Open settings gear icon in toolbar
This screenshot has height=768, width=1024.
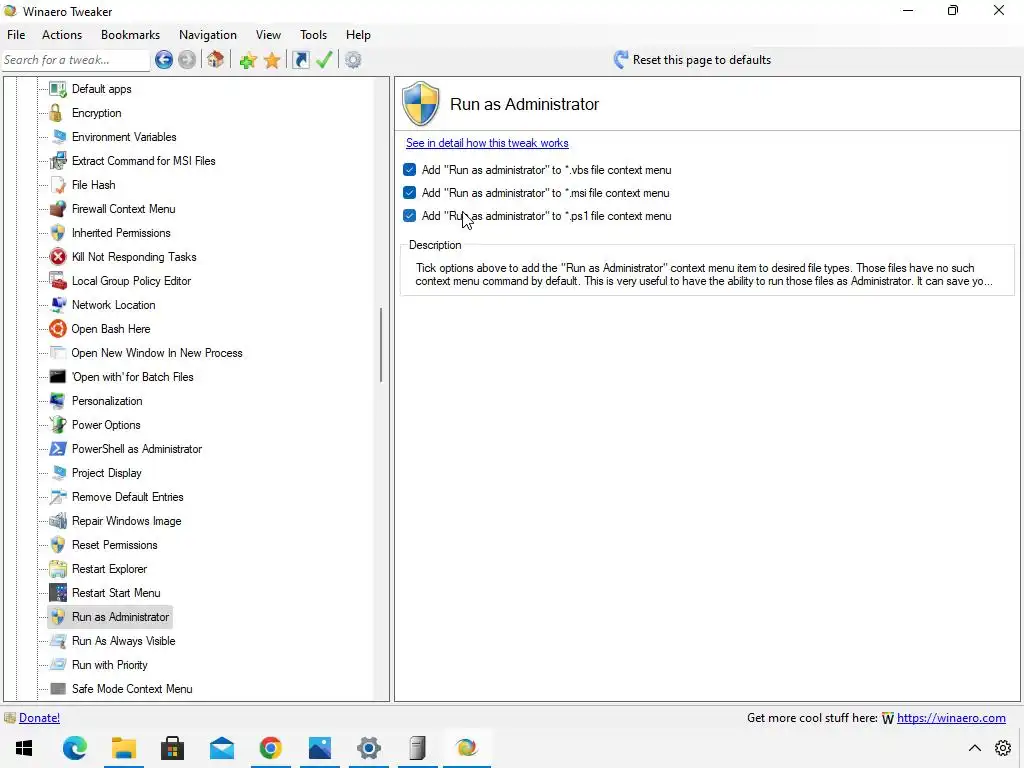click(353, 60)
